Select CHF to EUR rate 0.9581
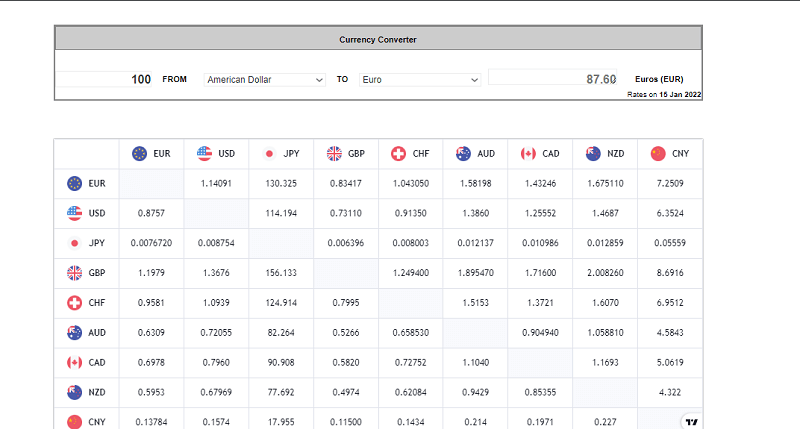Screen dimensions: 800x429 point(152,302)
